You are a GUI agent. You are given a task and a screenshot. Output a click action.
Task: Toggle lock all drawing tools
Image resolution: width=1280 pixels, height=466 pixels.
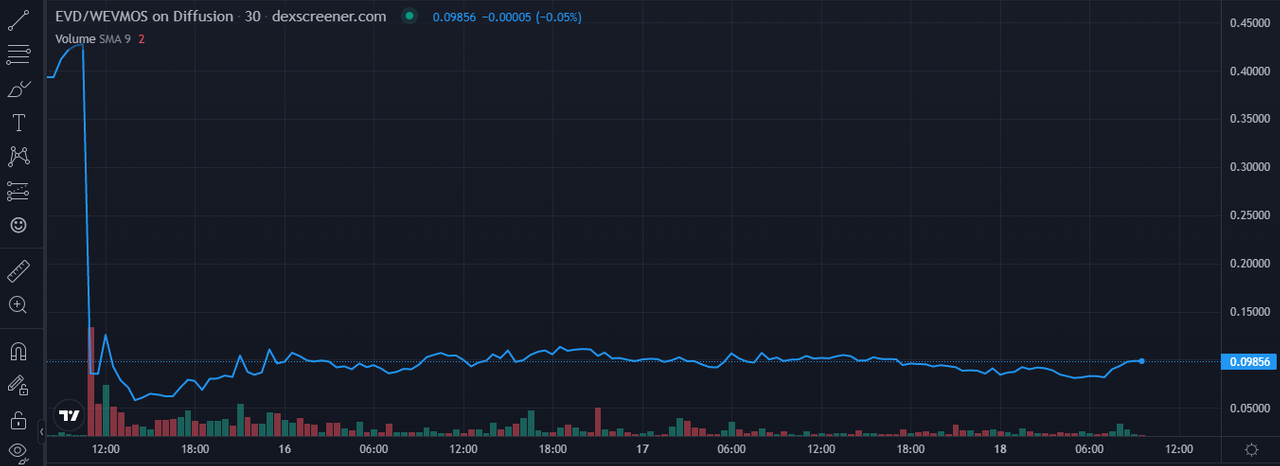pyautogui.click(x=18, y=419)
